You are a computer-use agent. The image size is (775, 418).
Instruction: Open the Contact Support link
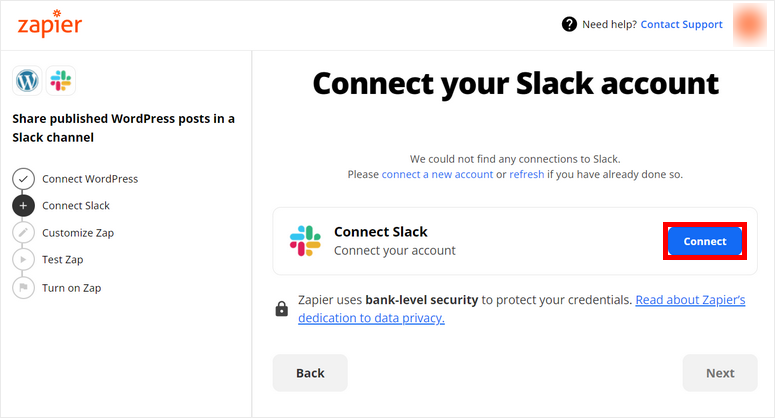tap(681, 24)
